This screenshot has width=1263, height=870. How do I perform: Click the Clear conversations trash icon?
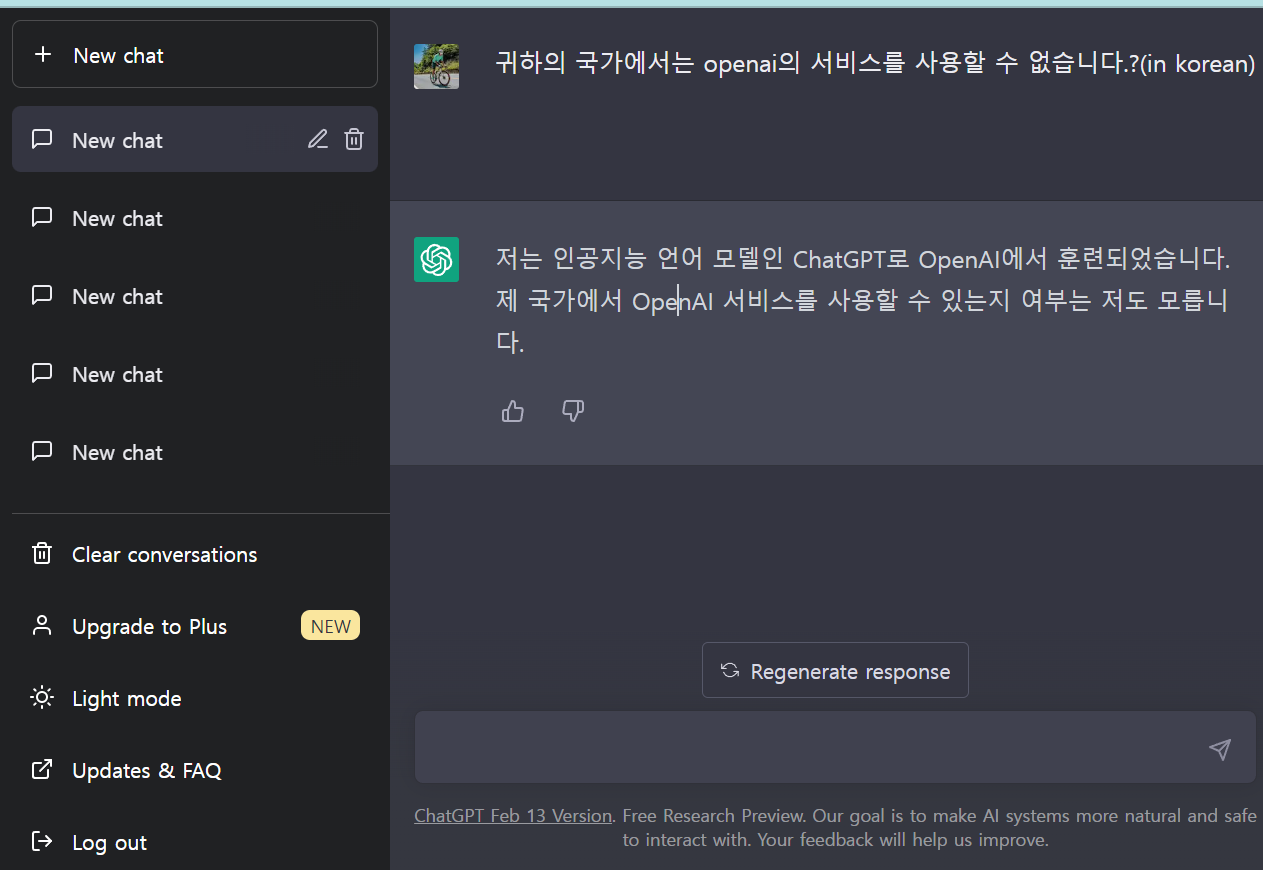pos(42,554)
